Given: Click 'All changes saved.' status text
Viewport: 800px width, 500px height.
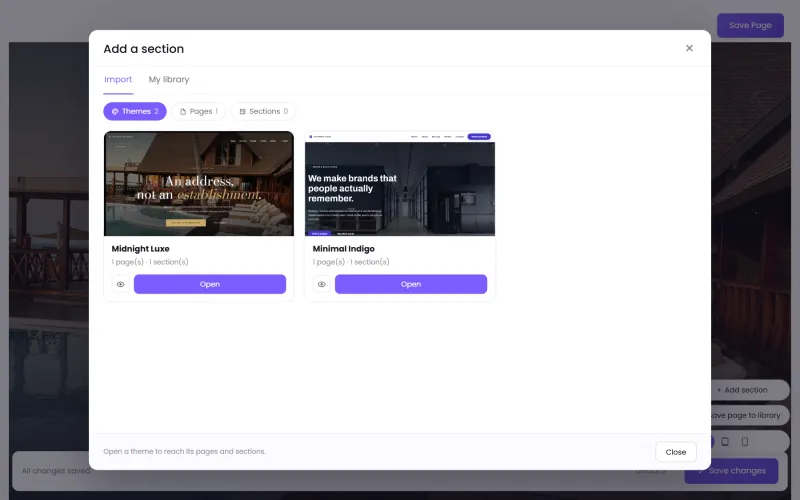Looking at the screenshot, I should tap(57, 471).
